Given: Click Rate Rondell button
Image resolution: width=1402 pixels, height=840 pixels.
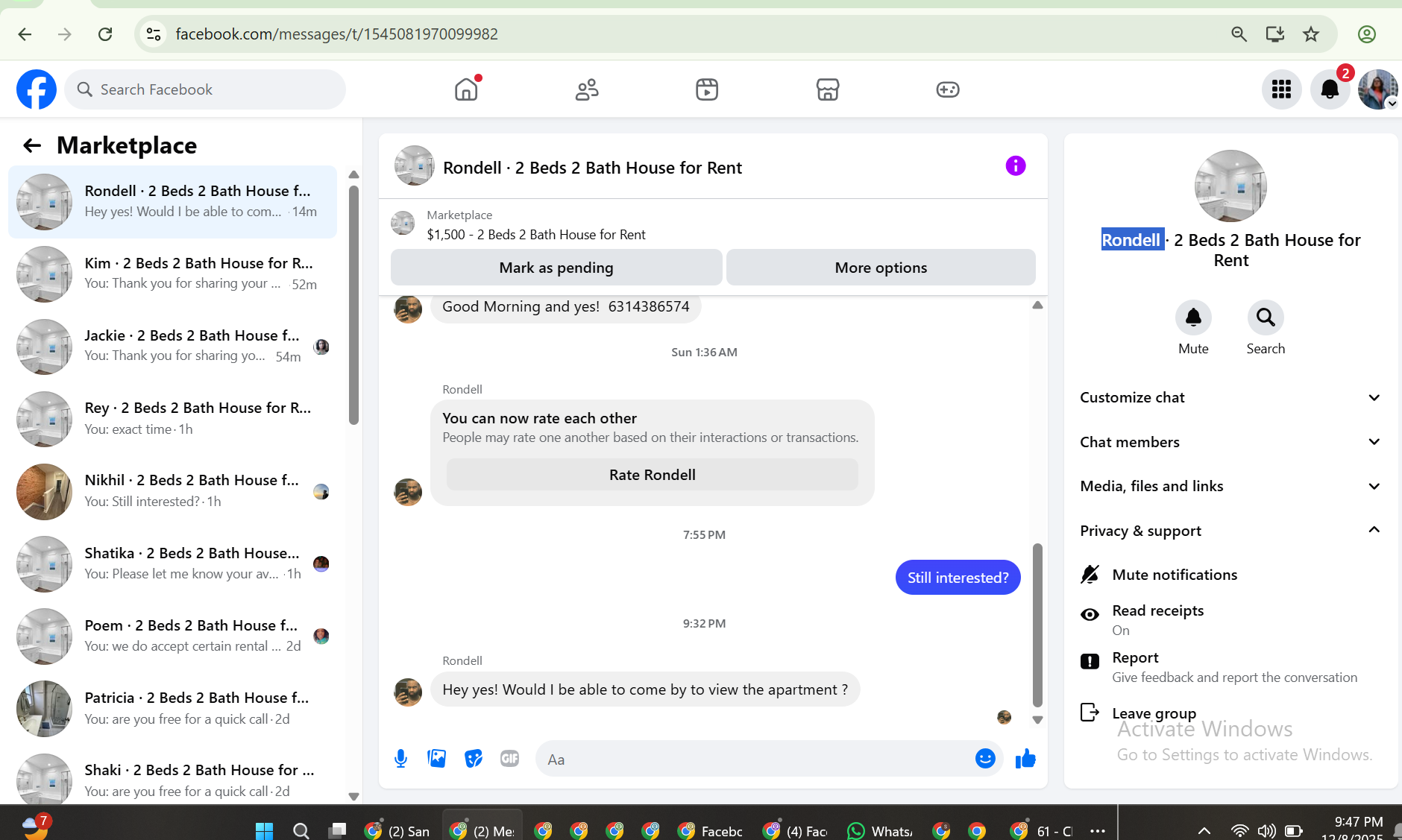Looking at the screenshot, I should (653, 475).
